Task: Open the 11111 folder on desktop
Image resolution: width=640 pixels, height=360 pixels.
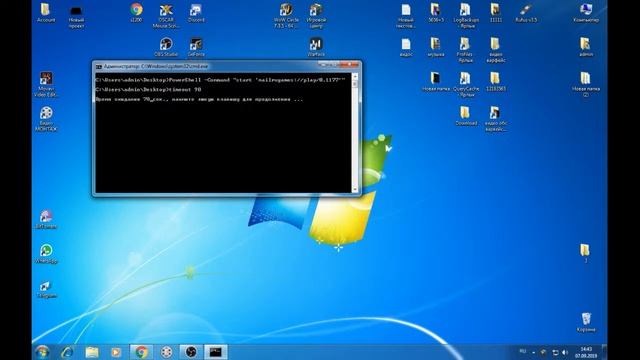Action: (496, 13)
